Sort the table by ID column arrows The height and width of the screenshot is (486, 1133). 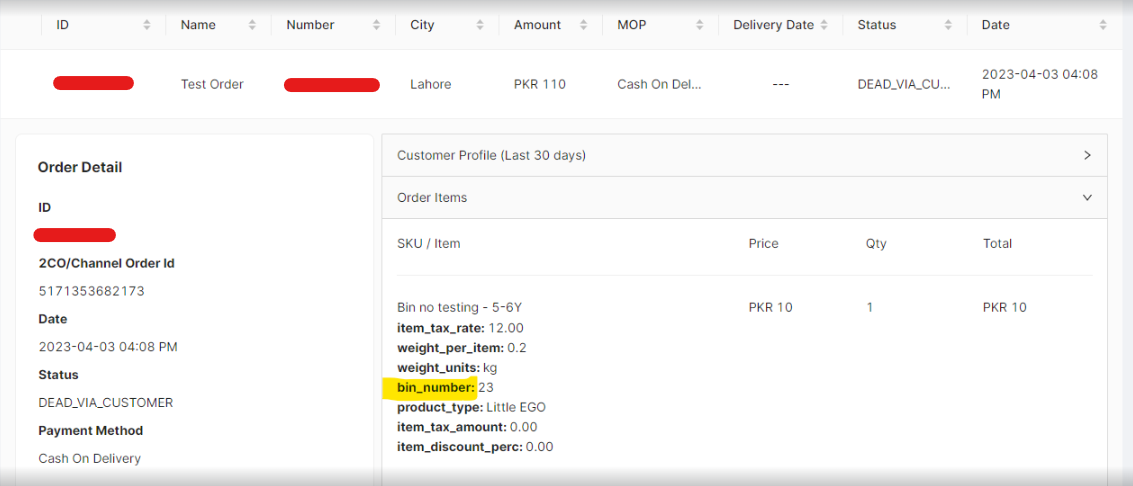[x=147, y=25]
